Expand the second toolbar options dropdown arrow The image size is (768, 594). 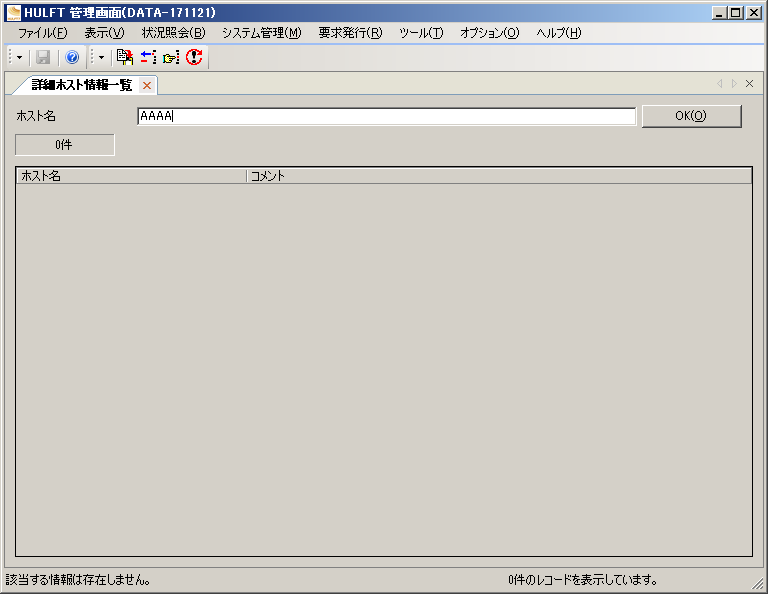(x=101, y=58)
